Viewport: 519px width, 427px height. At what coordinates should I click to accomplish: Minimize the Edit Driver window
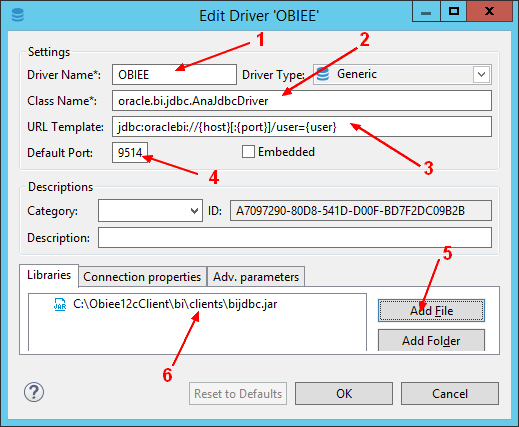[426, 12]
